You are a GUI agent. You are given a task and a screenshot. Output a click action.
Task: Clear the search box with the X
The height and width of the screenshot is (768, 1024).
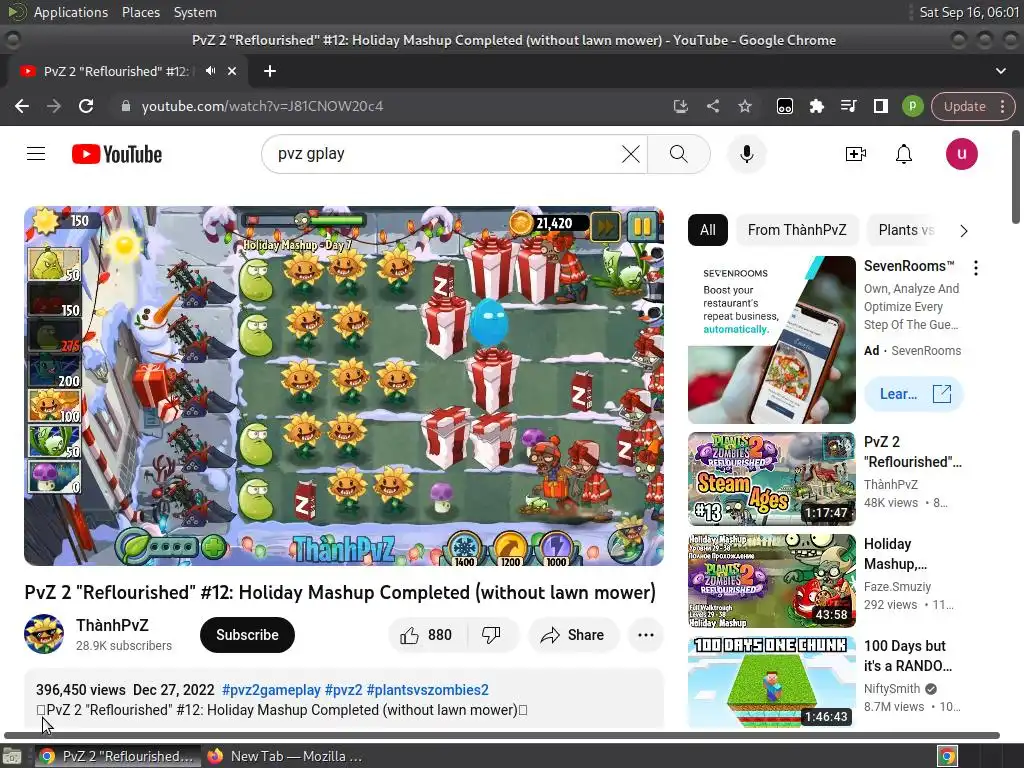pyautogui.click(x=631, y=154)
